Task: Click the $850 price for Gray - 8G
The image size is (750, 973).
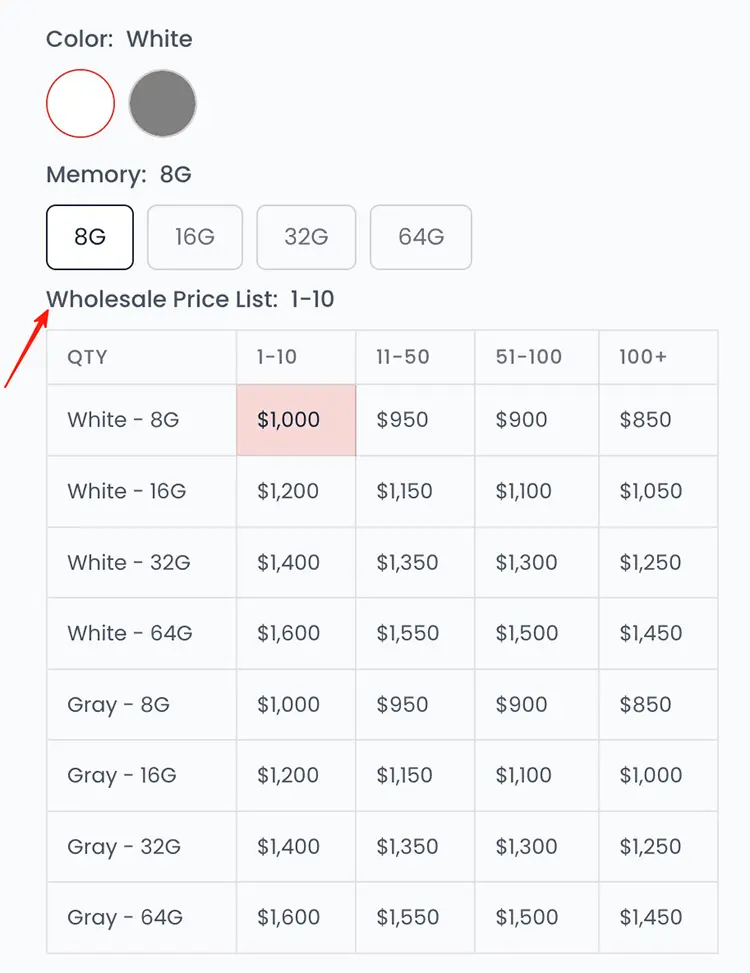Action: coord(652,704)
